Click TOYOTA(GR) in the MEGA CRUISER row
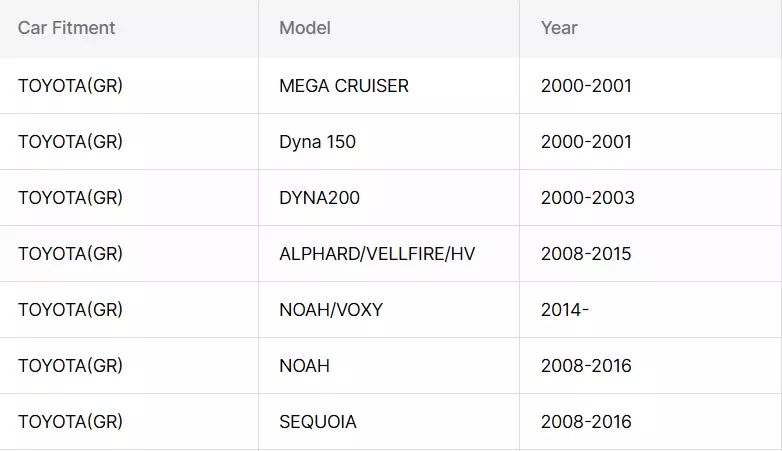The height and width of the screenshot is (451, 782). click(70, 86)
